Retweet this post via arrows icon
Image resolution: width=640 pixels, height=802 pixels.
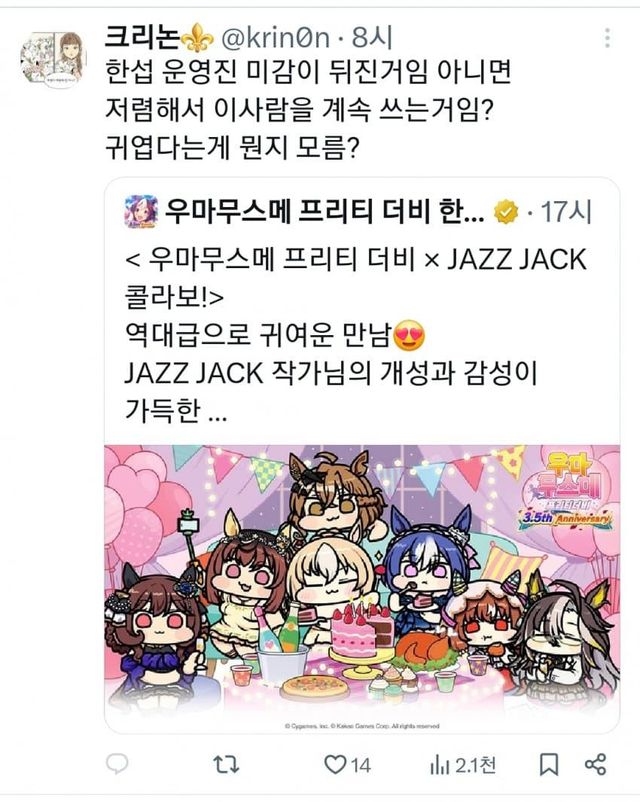[226, 765]
